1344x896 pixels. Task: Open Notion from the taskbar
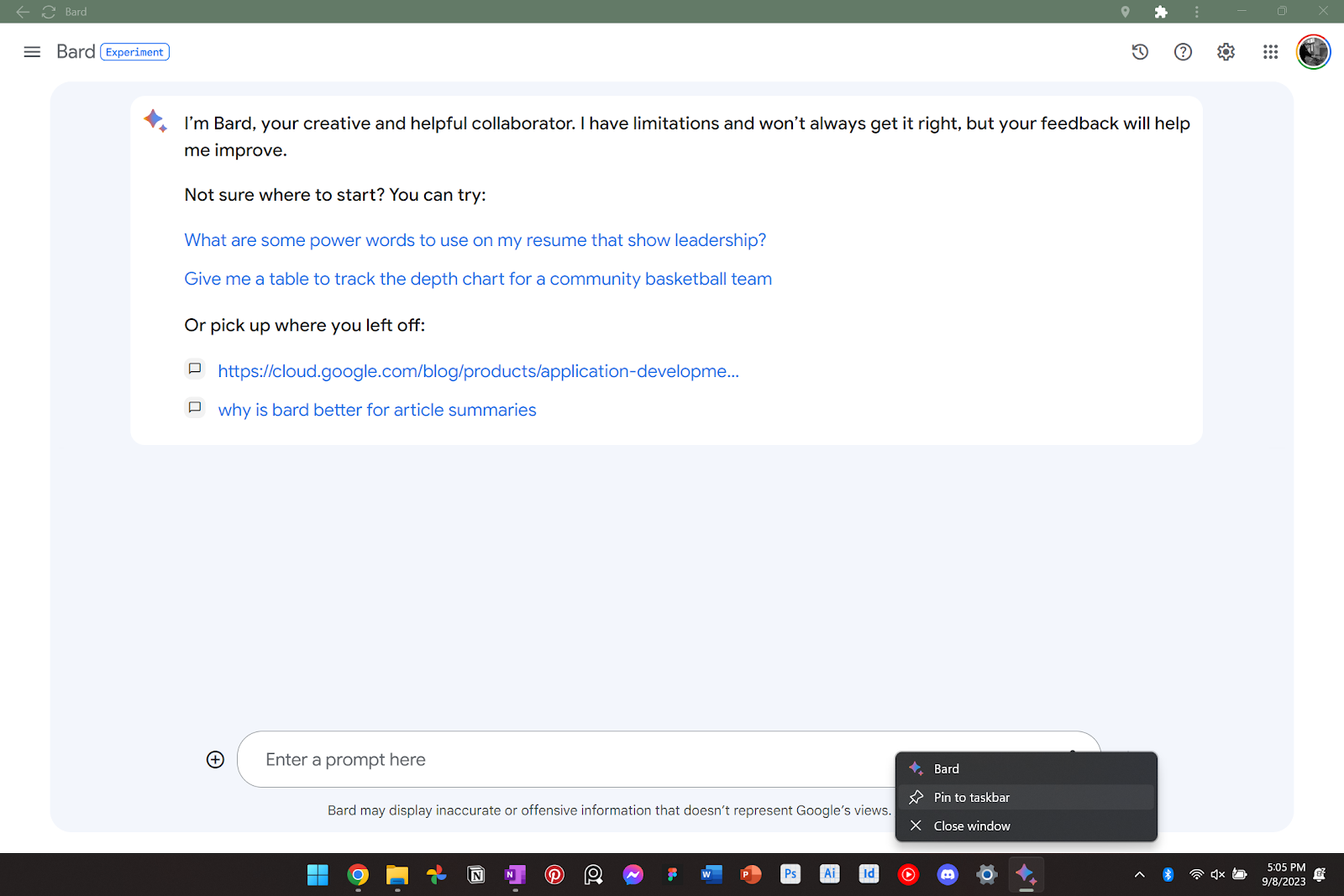pyautogui.click(x=476, y=874)
